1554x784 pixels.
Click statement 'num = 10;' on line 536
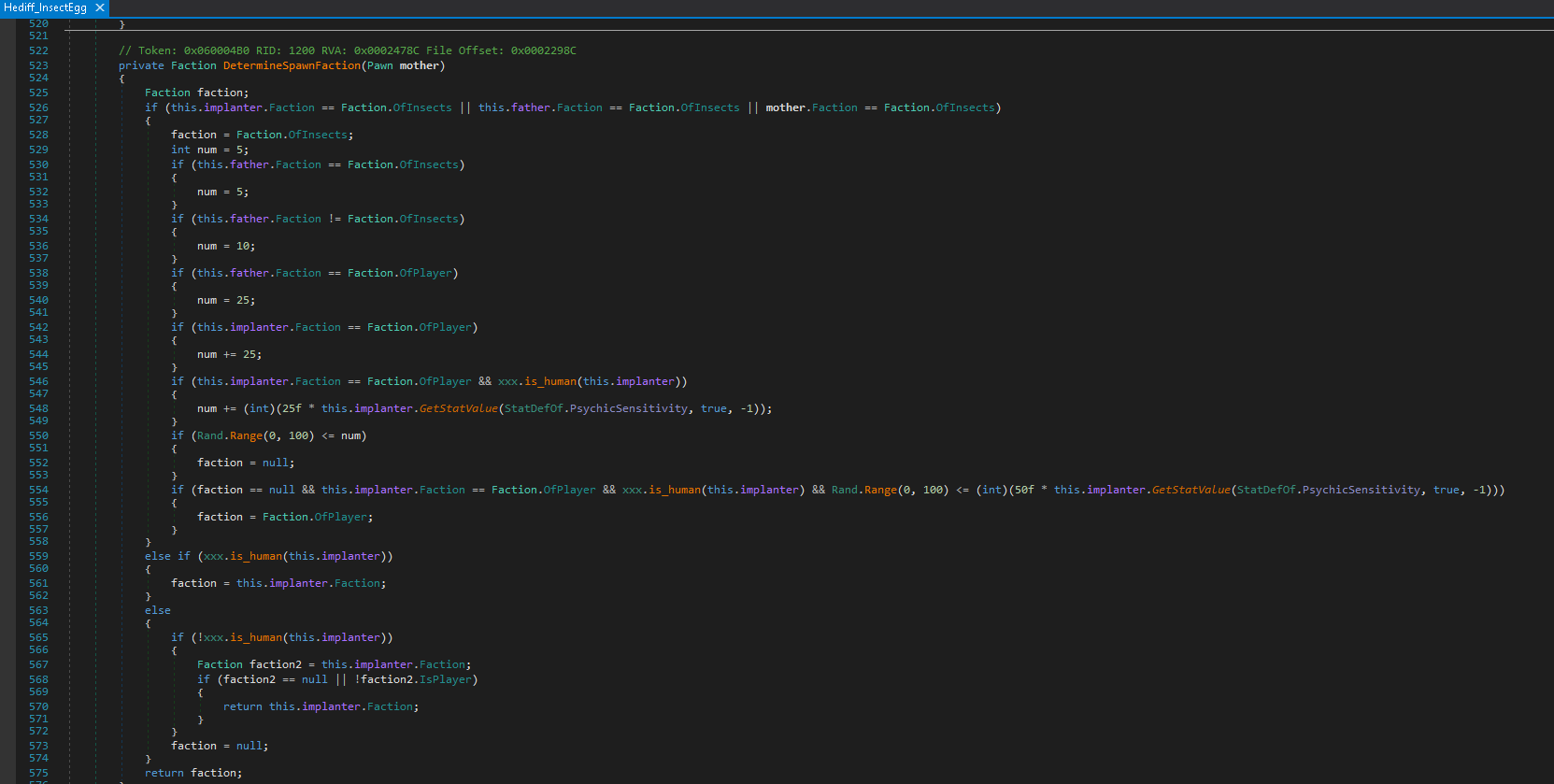click(226, 246)
